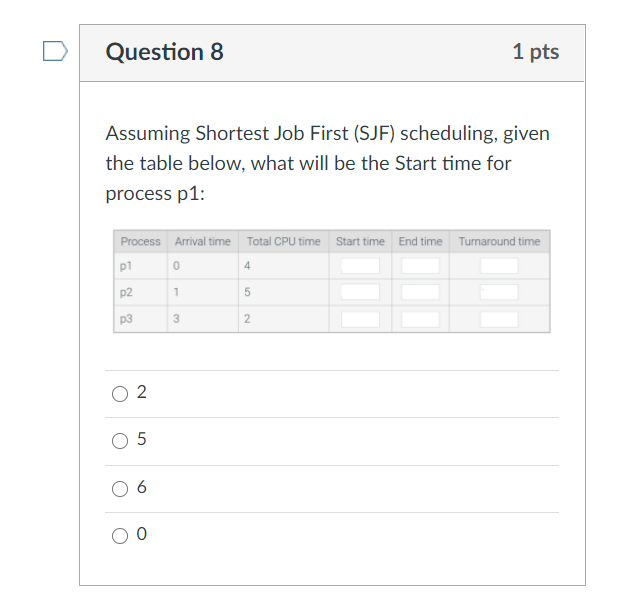Choose the radio button for 5
Screen dimensions: 629x614
click(x=121, y=441)
